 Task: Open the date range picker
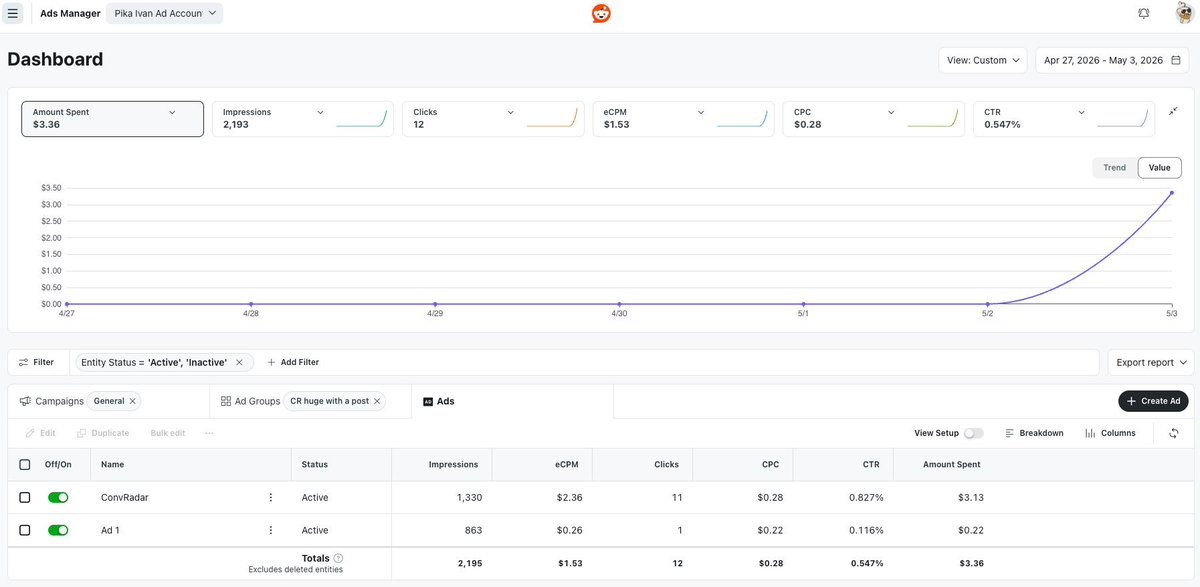[1112, 60]
